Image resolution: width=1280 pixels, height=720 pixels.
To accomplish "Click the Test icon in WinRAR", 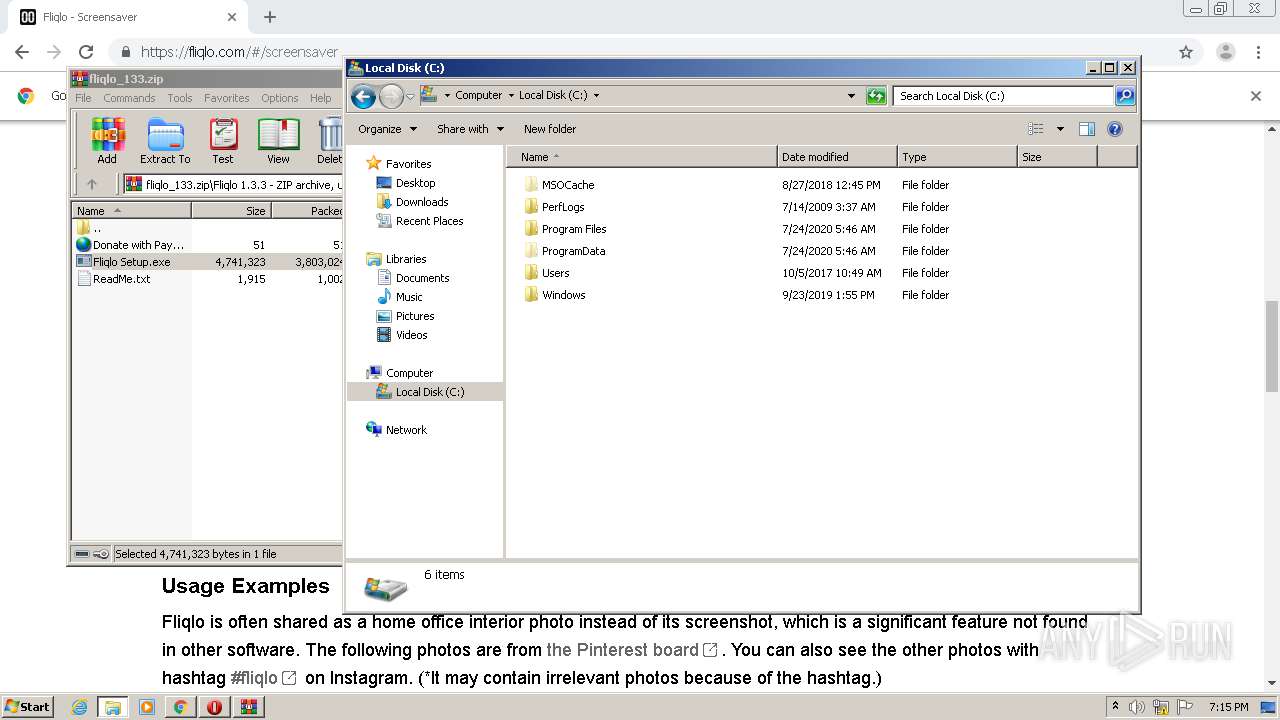I will 223,140.
